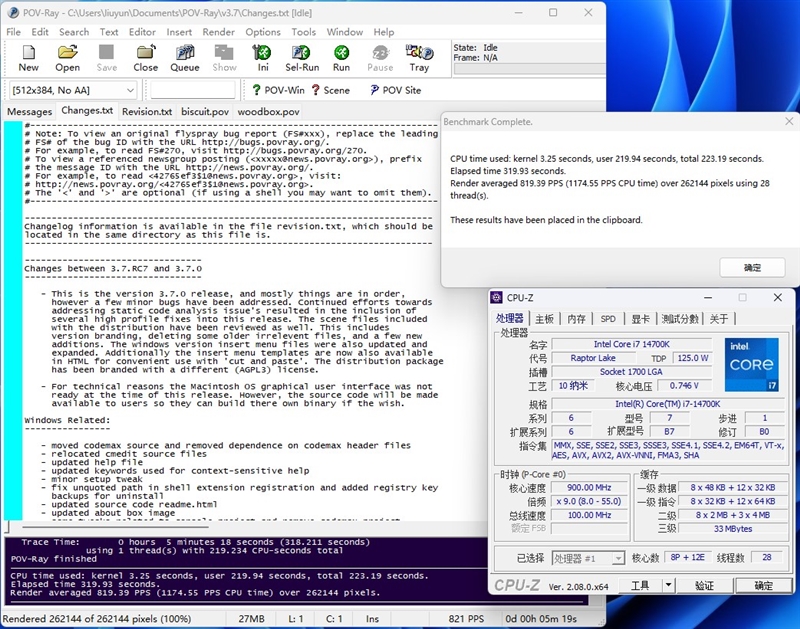Click the Ins mode status bar entry

coord(372,619)
